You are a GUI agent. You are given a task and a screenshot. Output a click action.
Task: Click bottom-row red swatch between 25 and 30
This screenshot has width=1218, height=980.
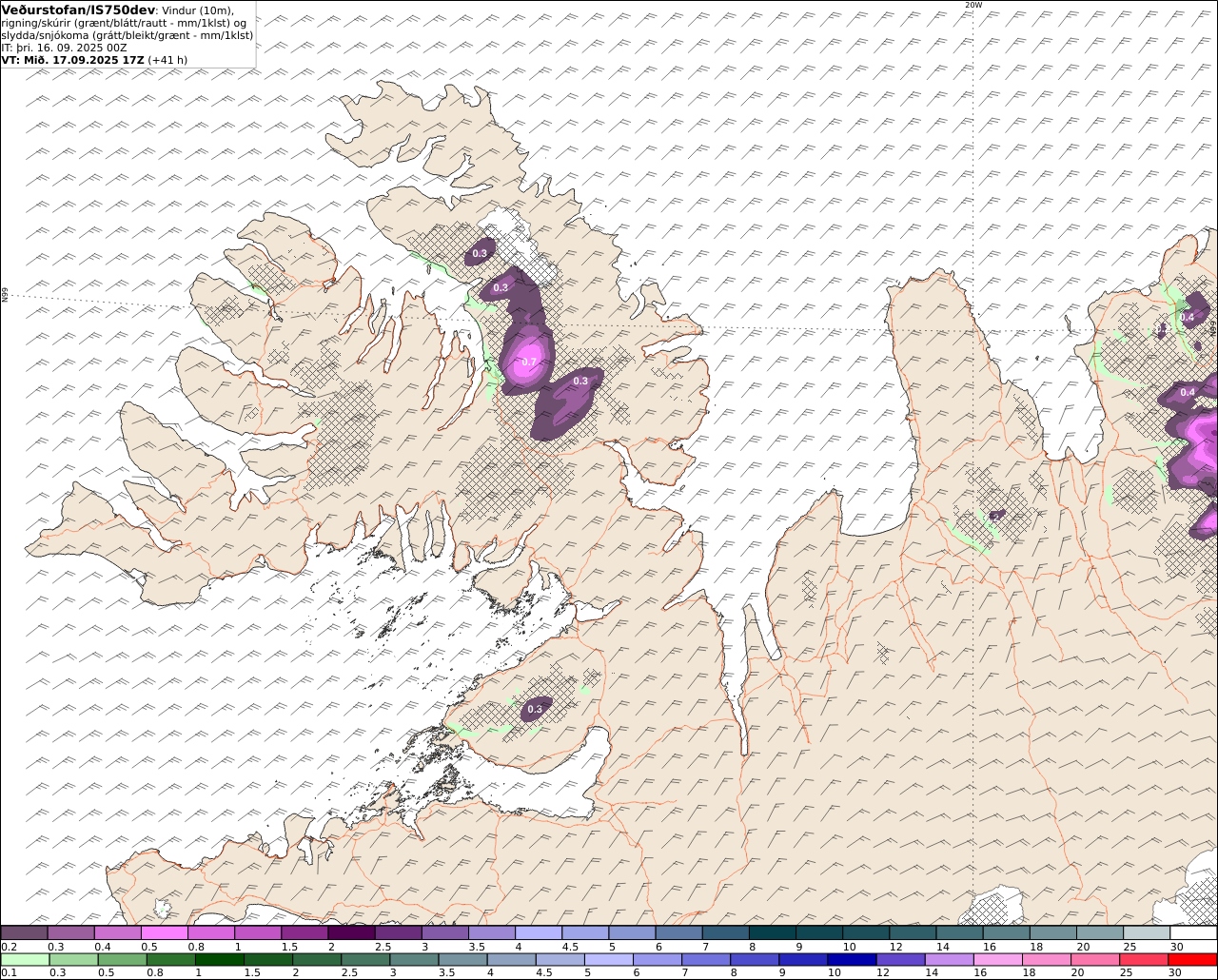[1144, 959]
